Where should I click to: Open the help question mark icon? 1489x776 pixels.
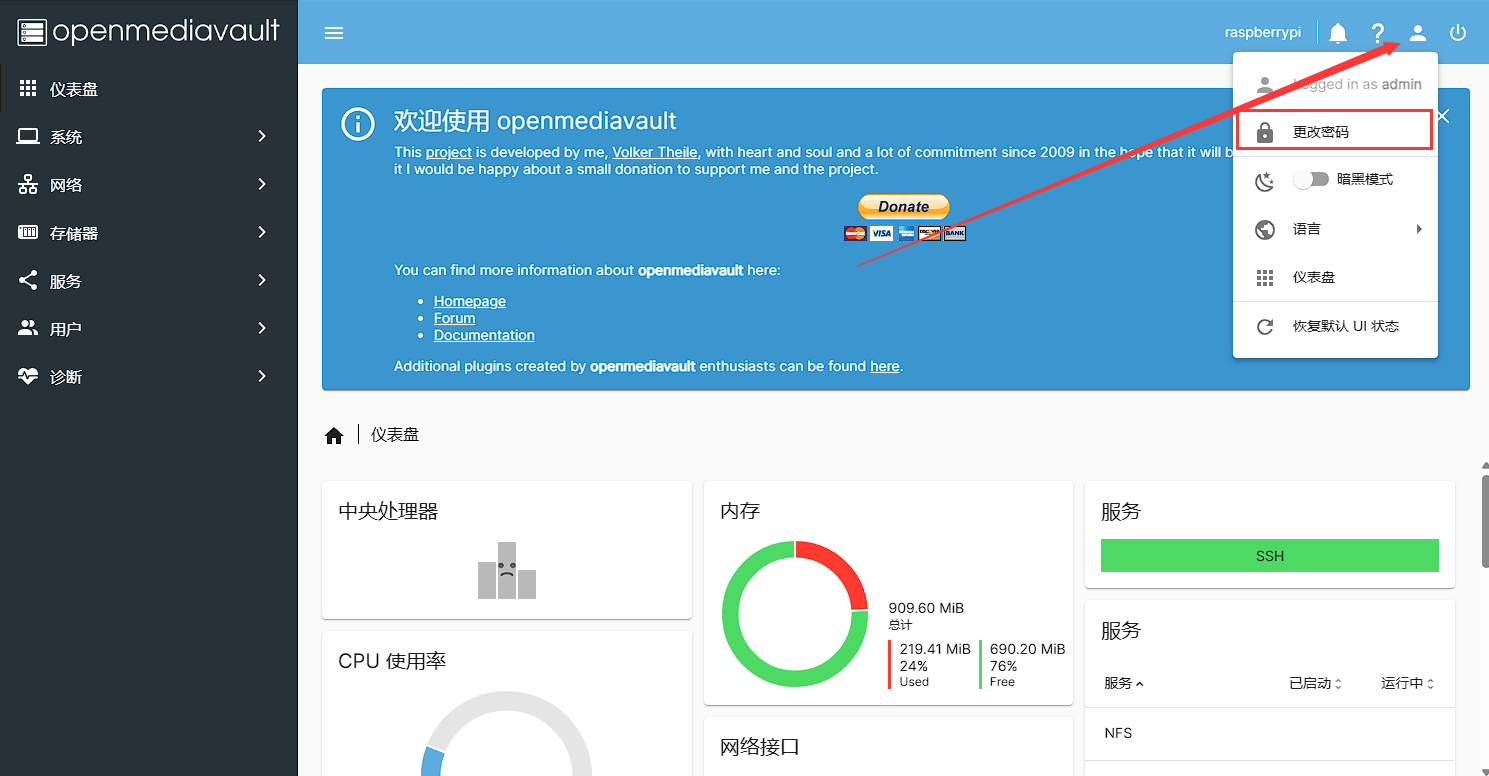tap(1378, 33)
